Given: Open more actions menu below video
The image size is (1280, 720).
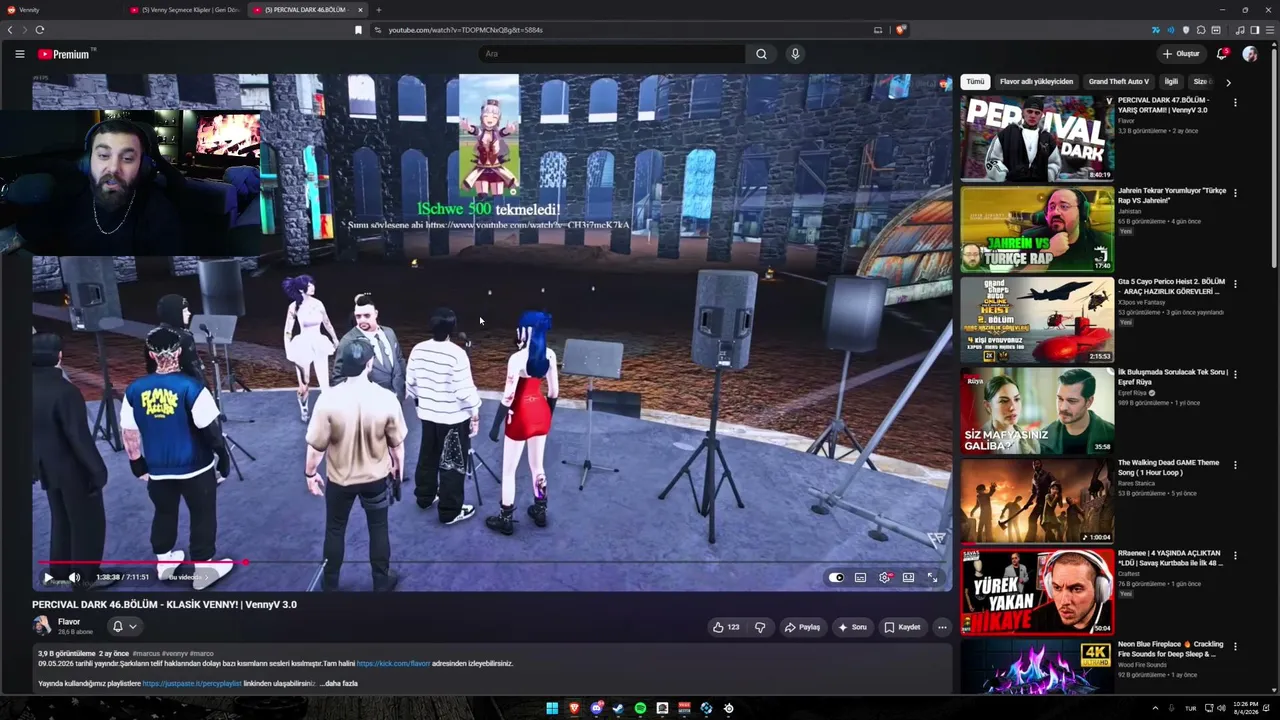Looking at the screenshot, I should coord(942,627).
